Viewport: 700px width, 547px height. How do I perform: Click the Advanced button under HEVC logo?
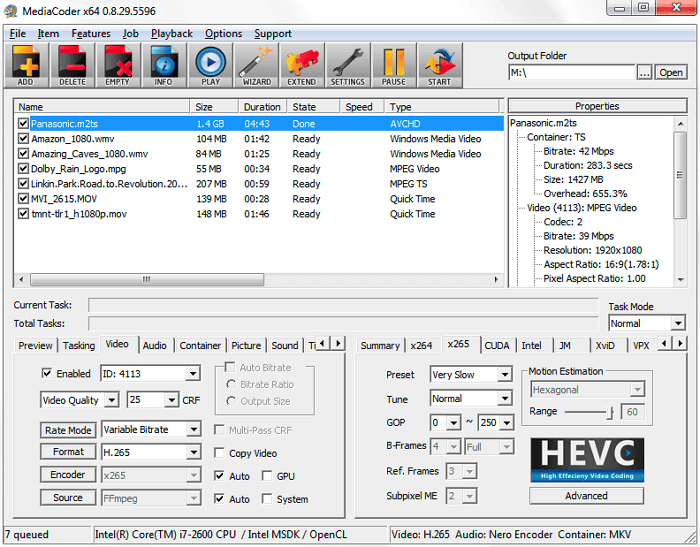[586, 495]
